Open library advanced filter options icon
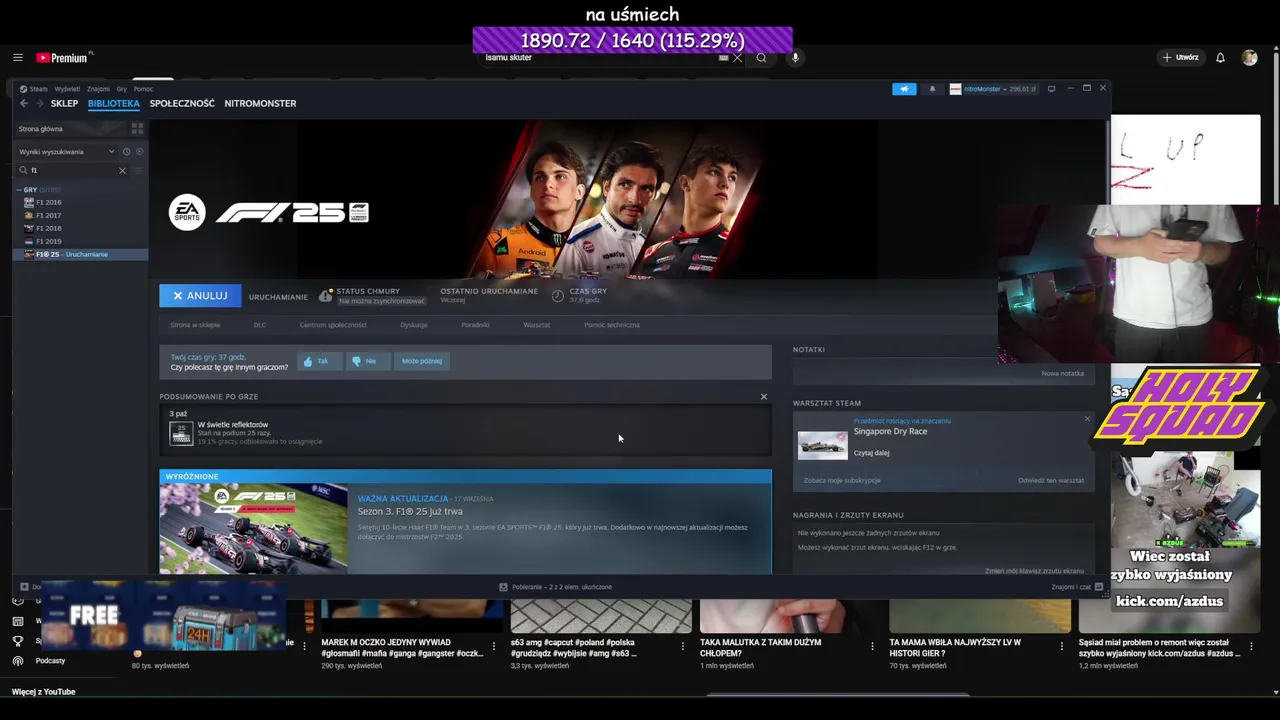 coord(138,170)
